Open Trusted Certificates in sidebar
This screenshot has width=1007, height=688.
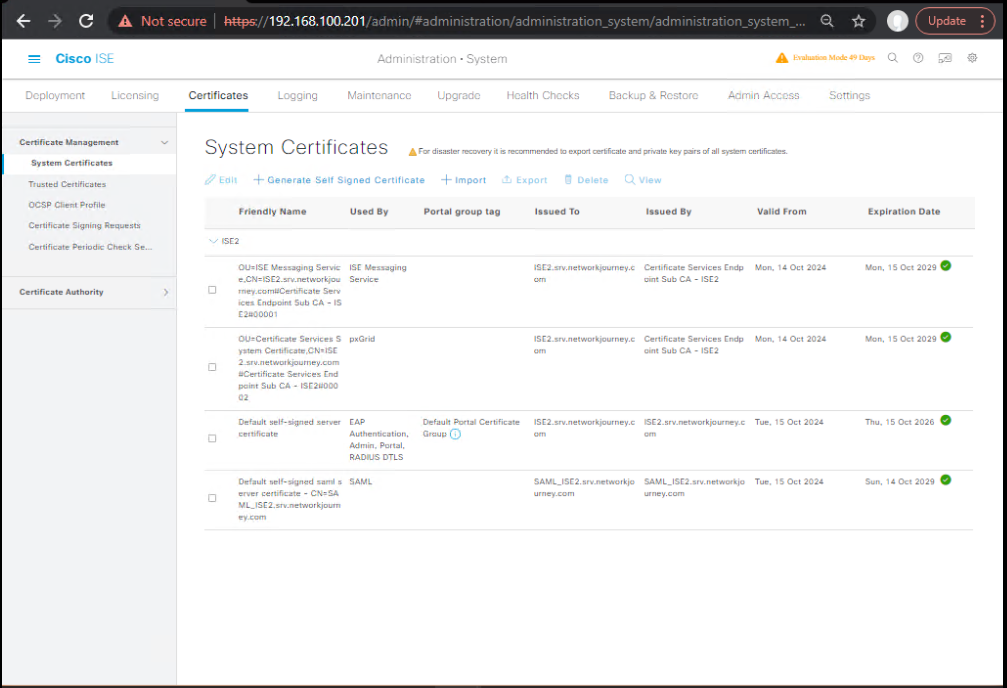tap(67, 184)
